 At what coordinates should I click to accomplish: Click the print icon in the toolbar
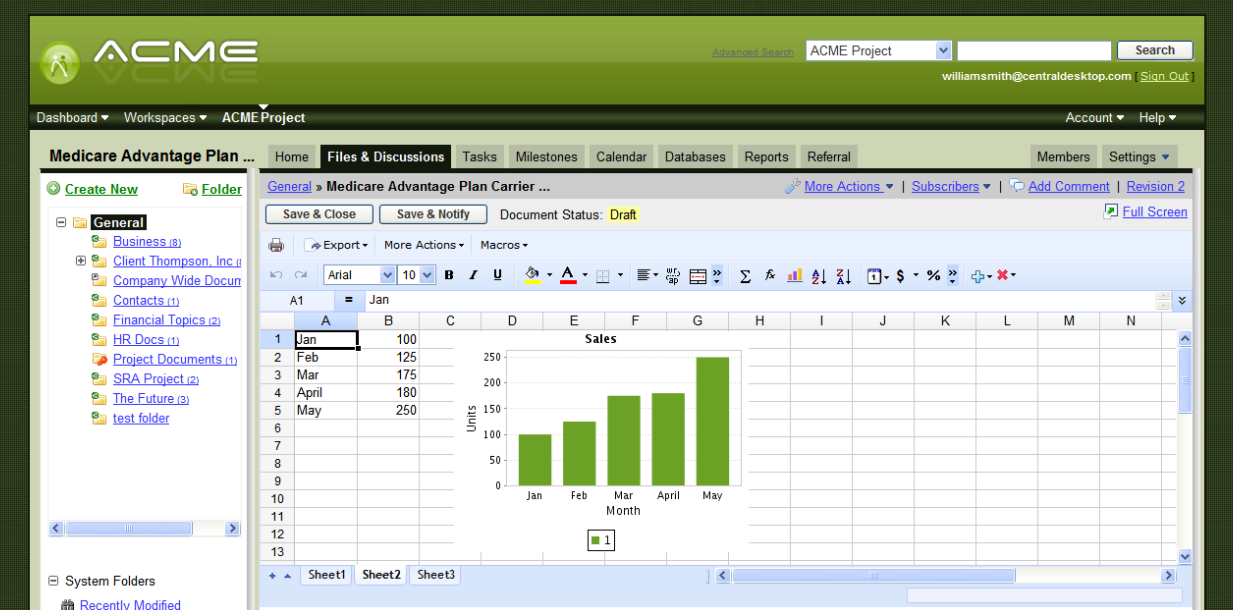tap(276, 245)
